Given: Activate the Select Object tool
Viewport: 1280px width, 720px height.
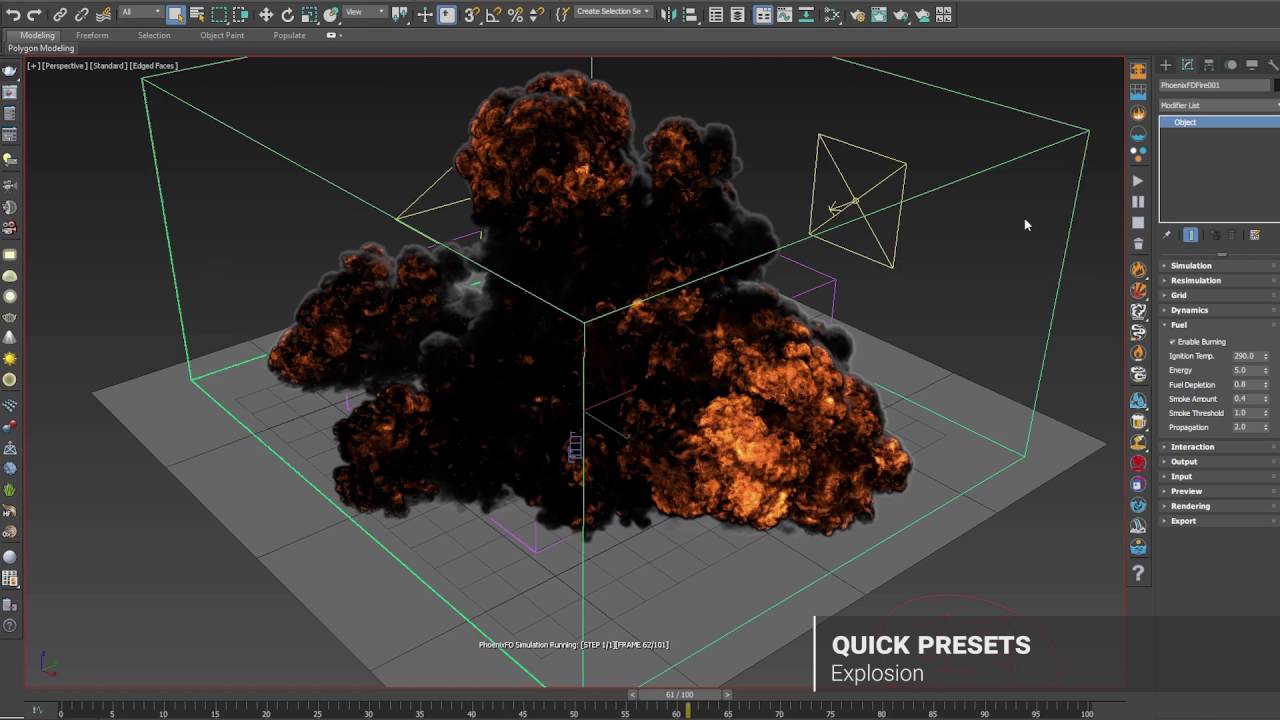Looking at the screenshot, I should [x=176, y=15].
